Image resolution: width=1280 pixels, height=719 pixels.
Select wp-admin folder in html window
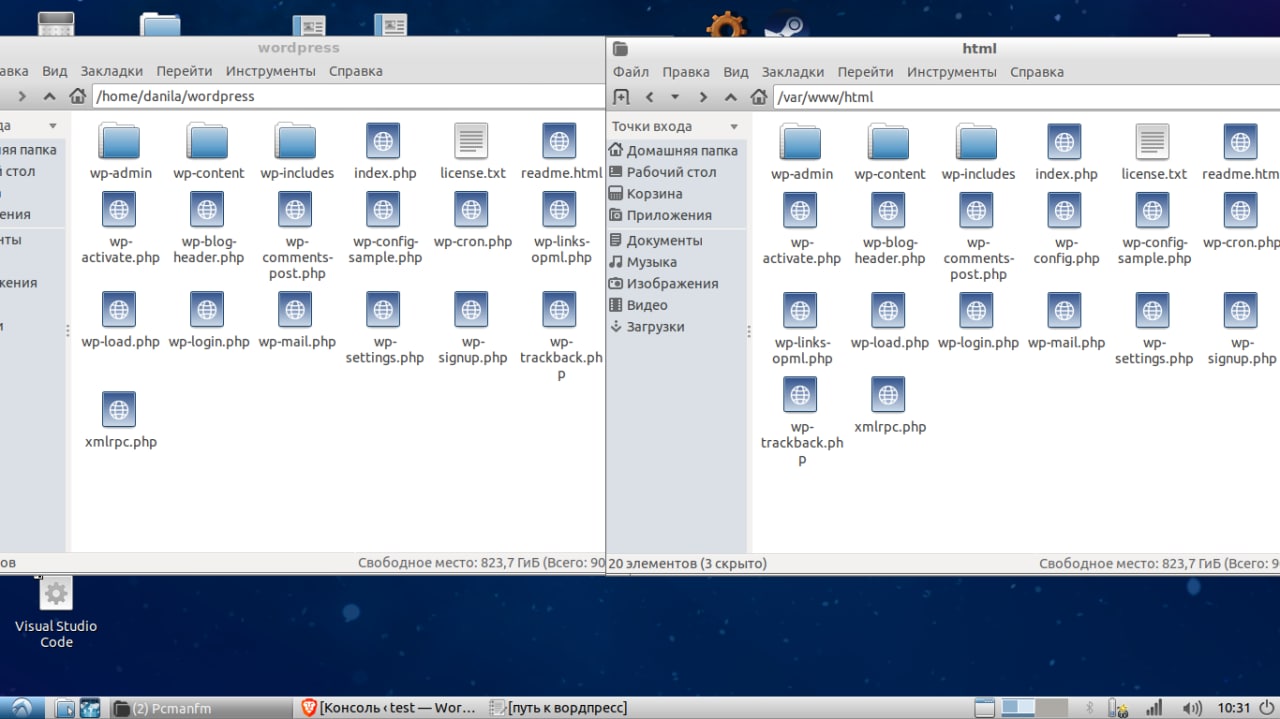801,152
